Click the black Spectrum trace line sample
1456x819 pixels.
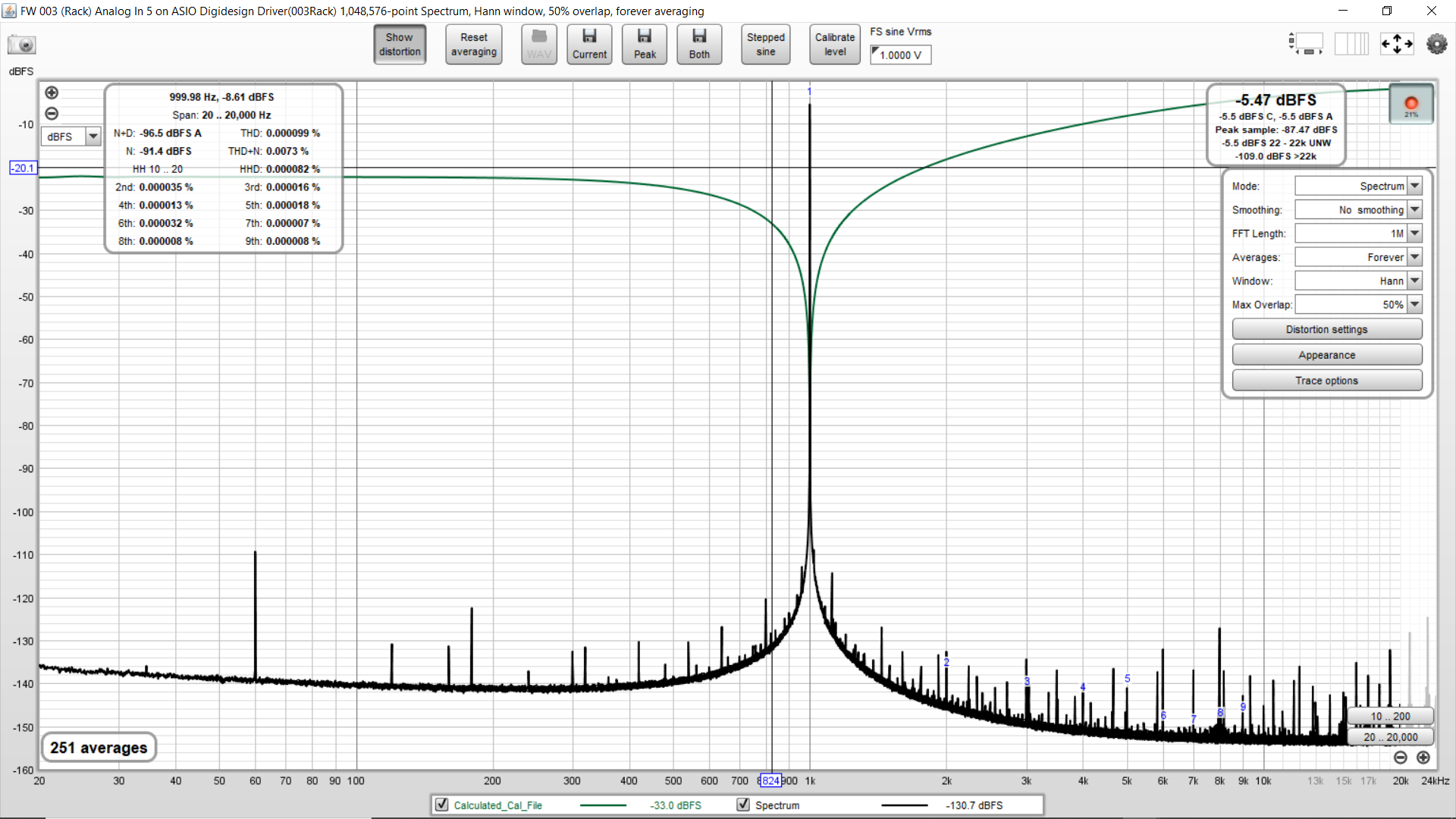coord(905,805)
